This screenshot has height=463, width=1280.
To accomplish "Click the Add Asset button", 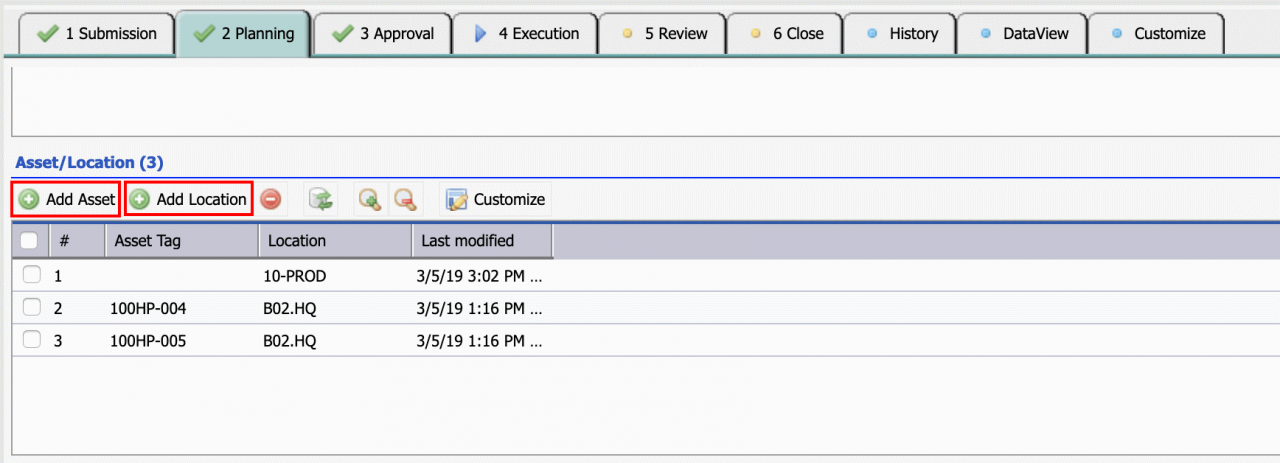I will (66, 199).
